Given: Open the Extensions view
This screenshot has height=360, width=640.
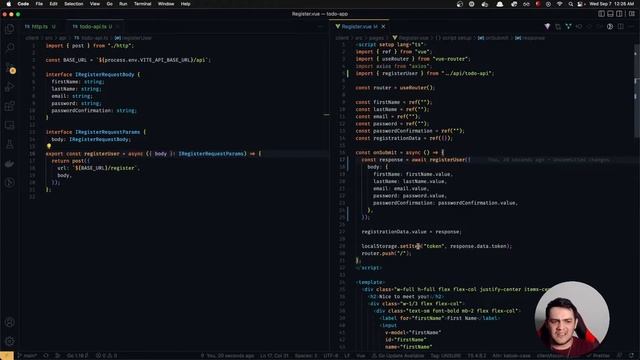Looking at the screenshot, I should click(x=10, y=106).
